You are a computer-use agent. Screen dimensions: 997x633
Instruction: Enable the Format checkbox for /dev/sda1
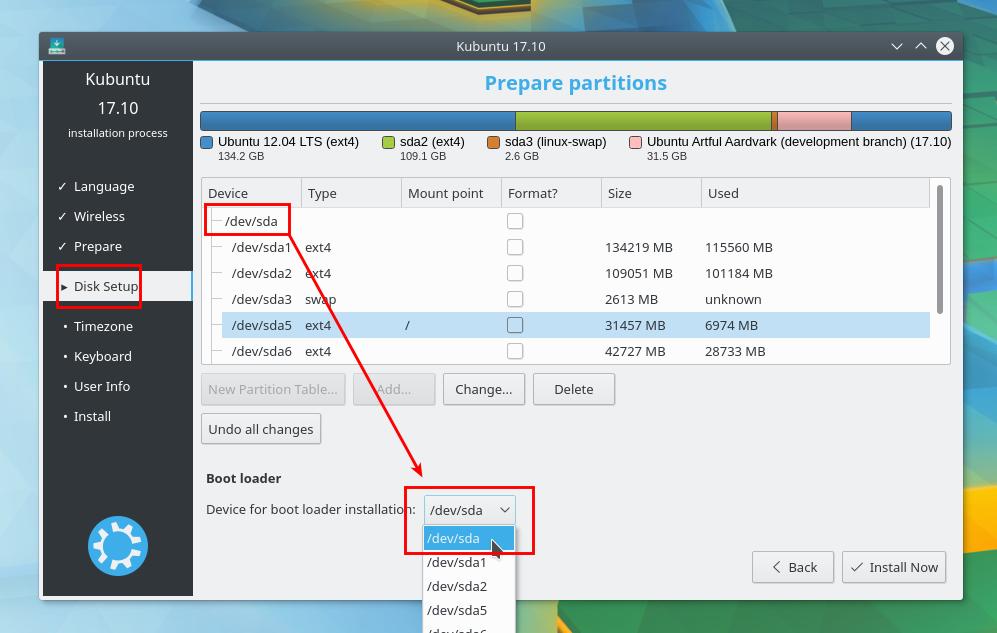(x=515, y=247)
